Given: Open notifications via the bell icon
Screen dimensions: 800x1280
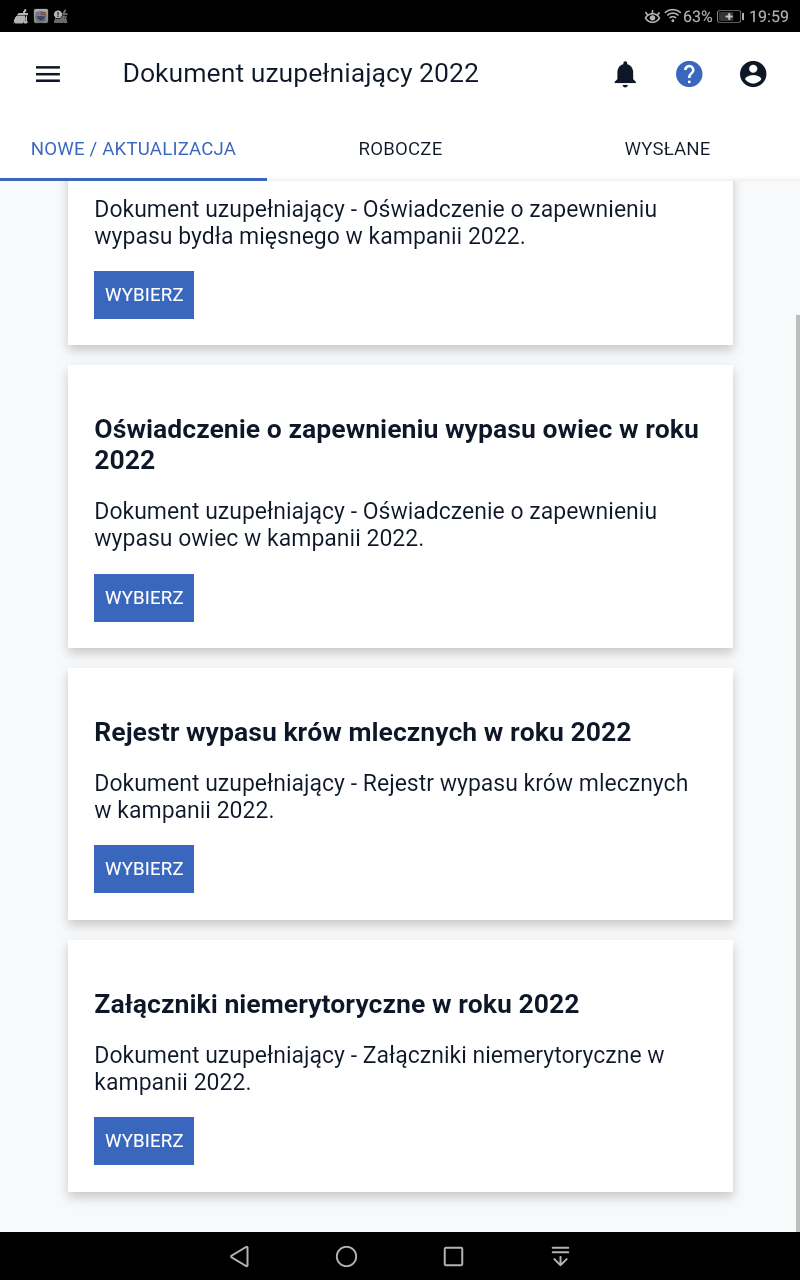Looking at the screenshot, I should [625, 74].
